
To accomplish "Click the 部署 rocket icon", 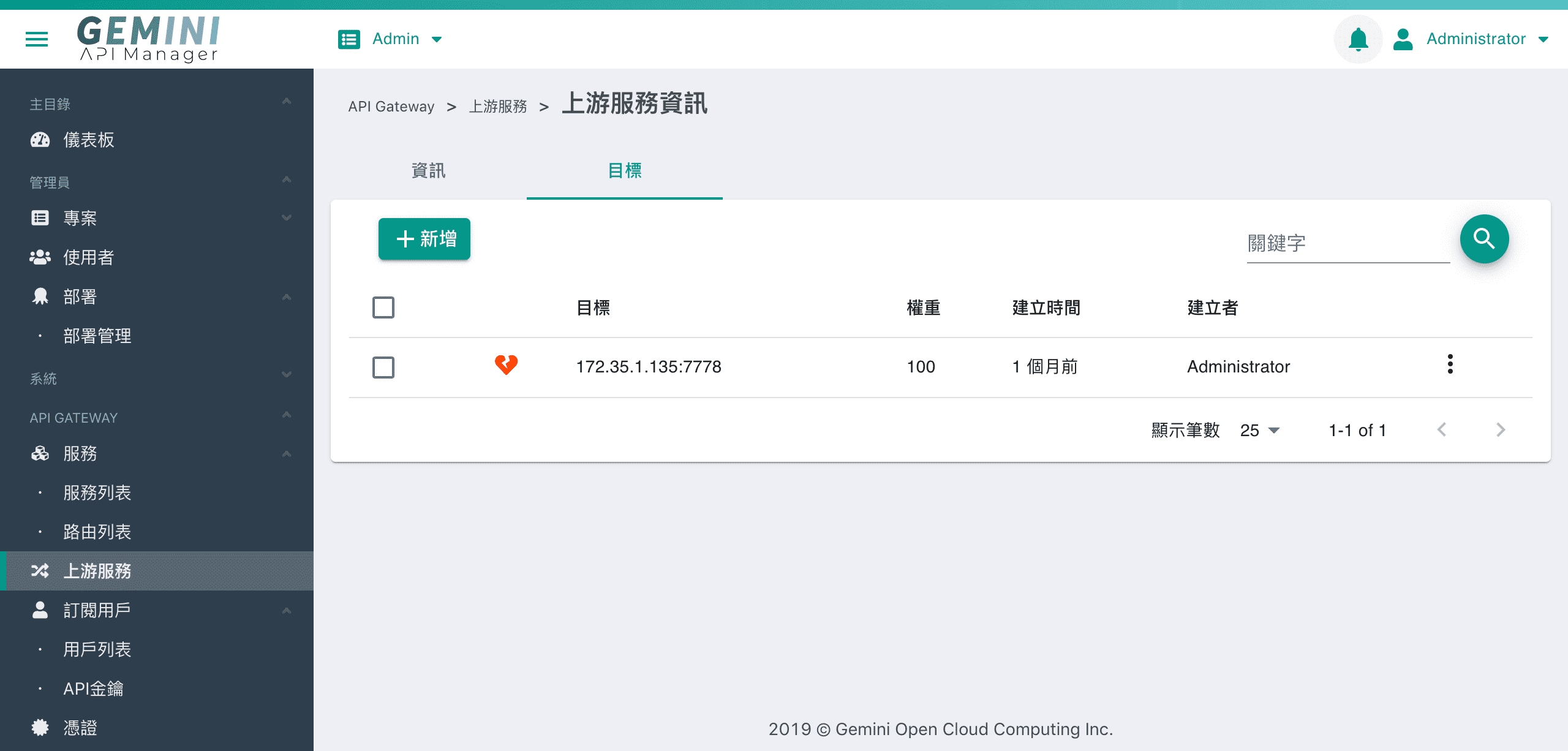I will coord(40,296).
